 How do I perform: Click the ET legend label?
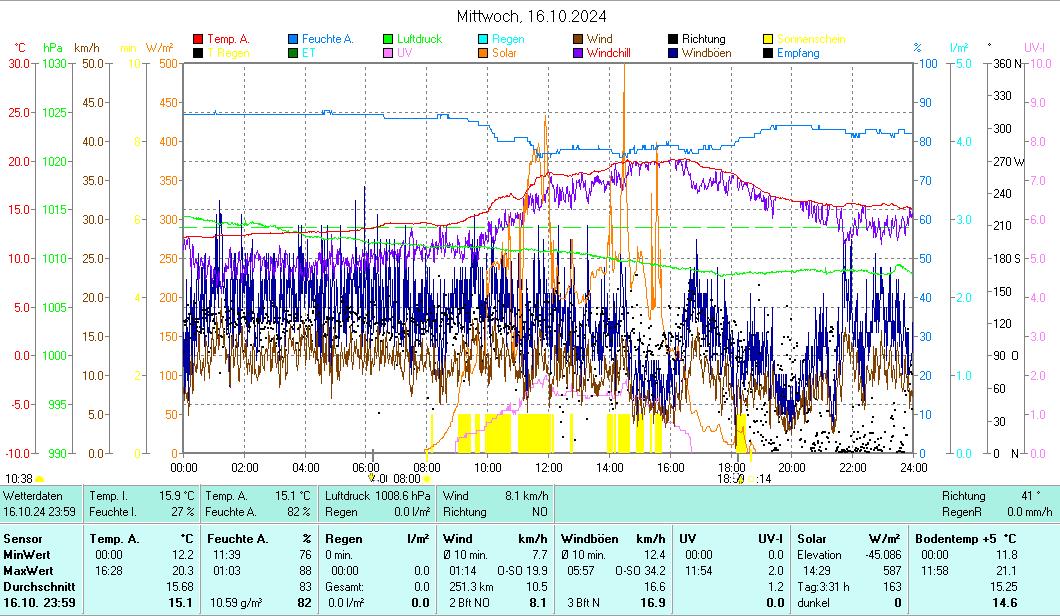coord(308,53)
